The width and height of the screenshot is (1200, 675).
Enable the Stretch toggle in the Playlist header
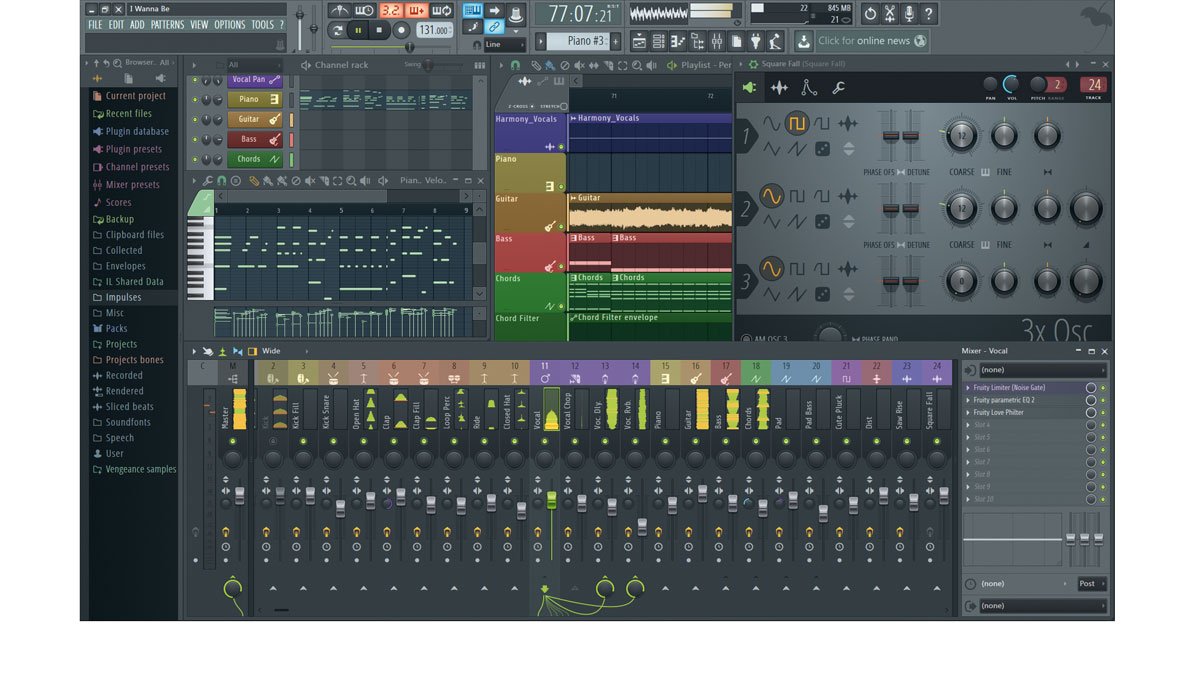[x=564, y=105]
